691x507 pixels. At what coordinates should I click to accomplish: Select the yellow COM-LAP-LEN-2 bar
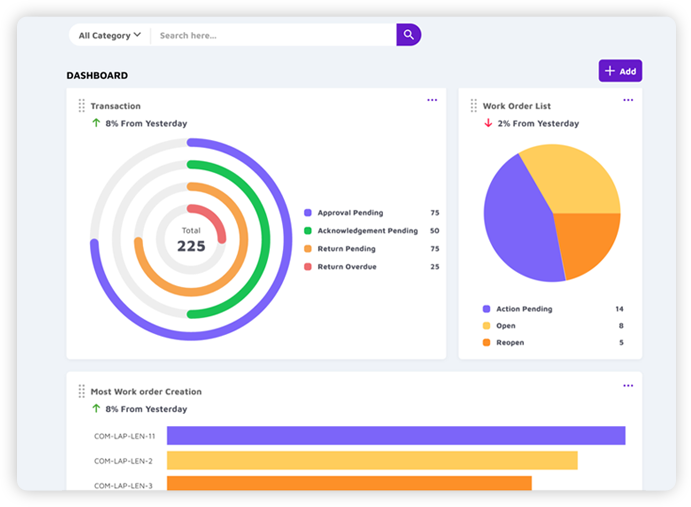click(x=371, y=460)
